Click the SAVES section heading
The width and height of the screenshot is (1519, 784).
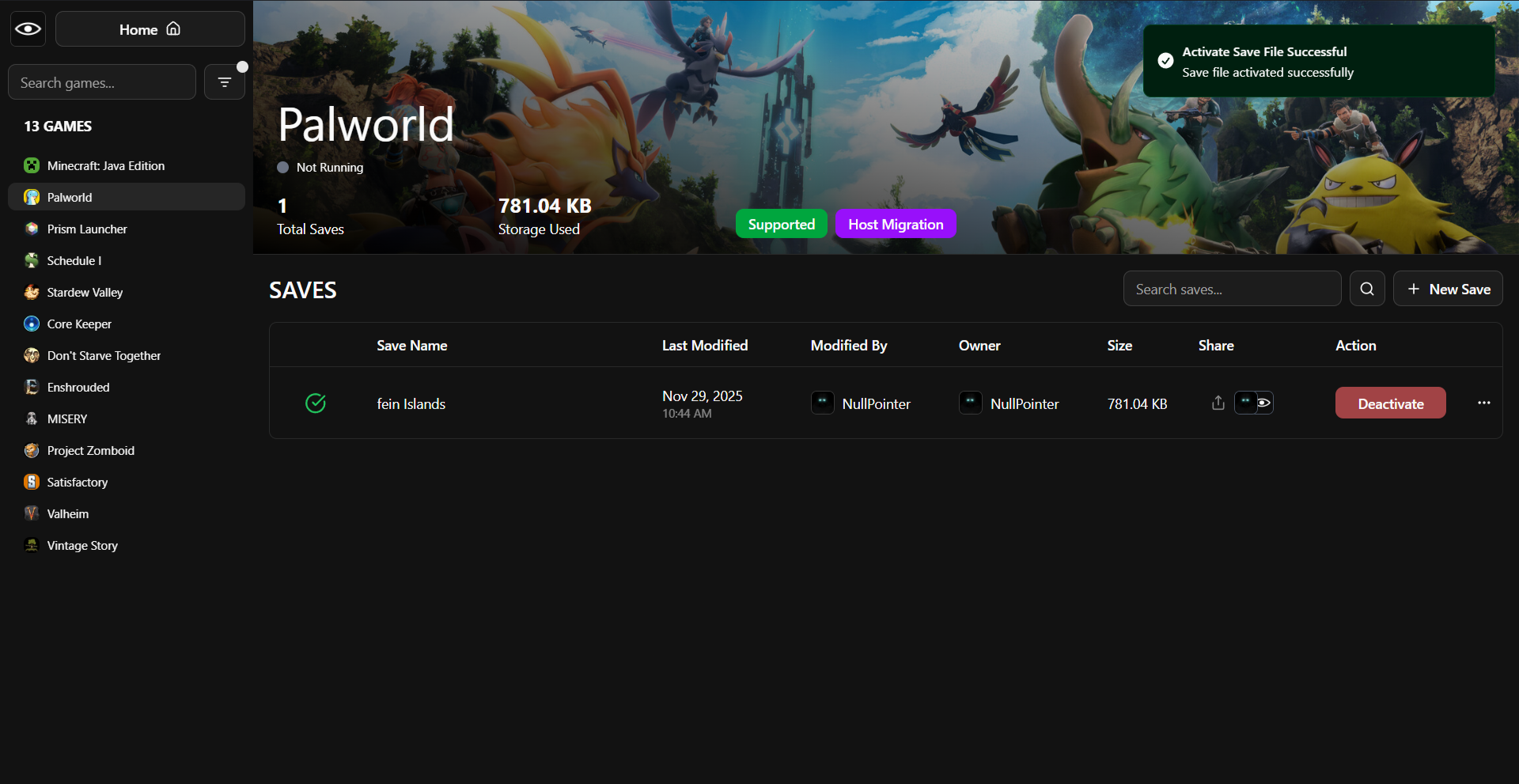tap(303, 290)
